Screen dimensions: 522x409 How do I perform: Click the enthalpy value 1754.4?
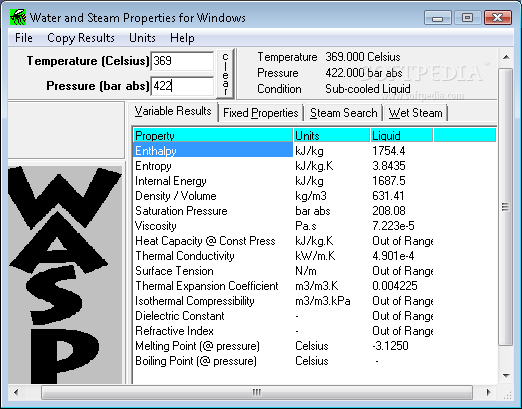tap(389, 151)
